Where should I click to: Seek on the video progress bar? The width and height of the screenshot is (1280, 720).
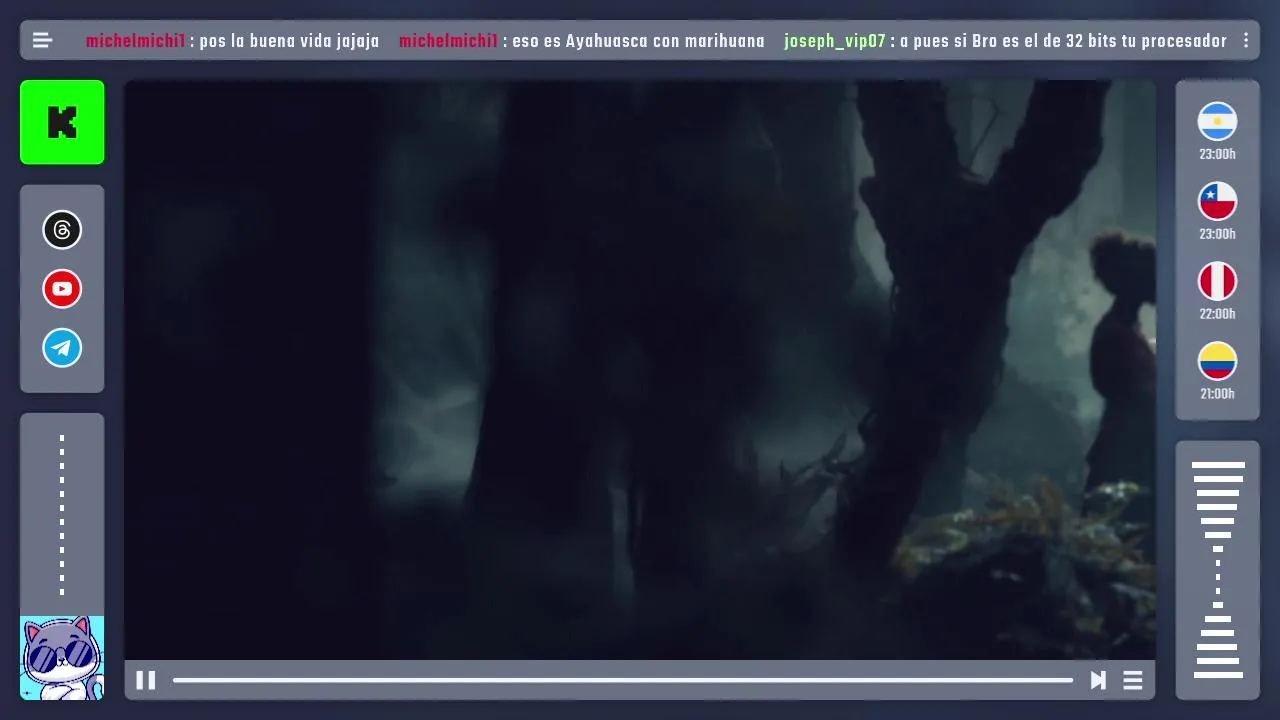pos(622,681)
